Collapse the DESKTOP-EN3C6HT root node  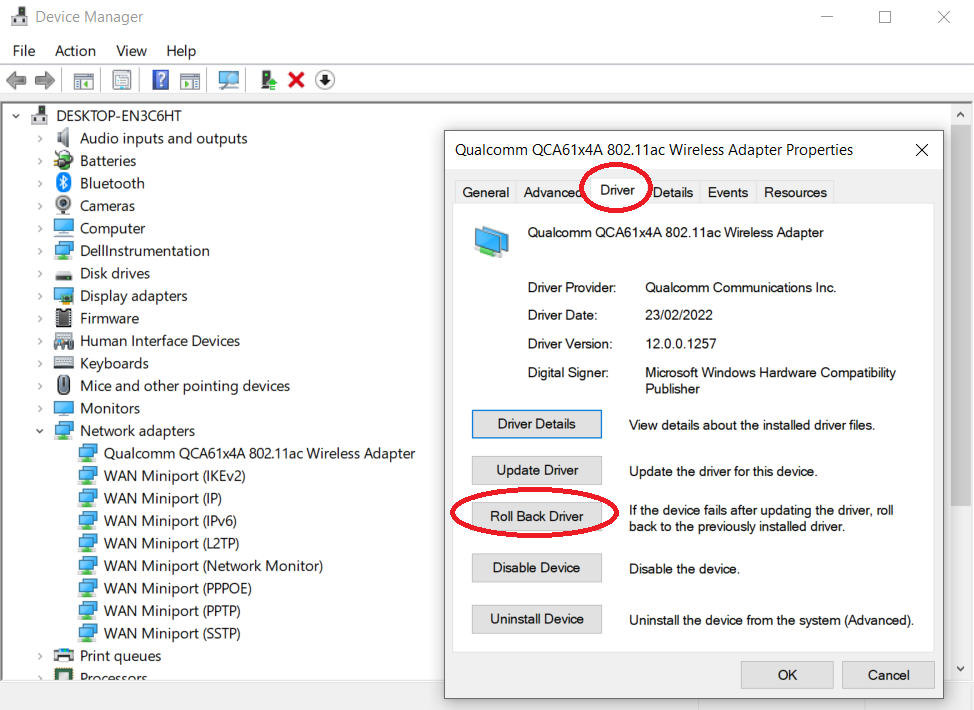tap(16, 116)
